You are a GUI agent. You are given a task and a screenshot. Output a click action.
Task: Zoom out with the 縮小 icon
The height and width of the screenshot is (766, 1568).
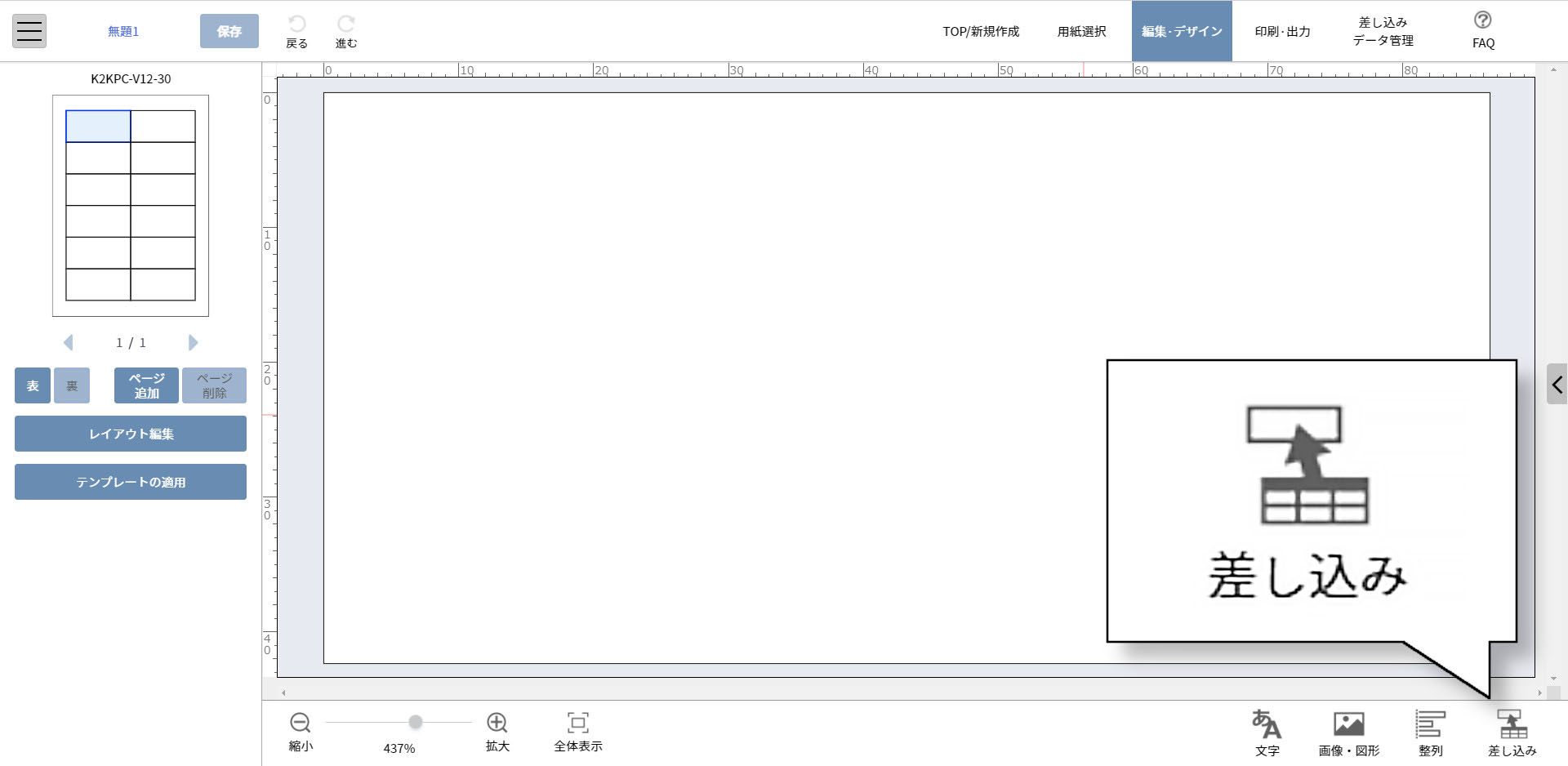[300, 723]
